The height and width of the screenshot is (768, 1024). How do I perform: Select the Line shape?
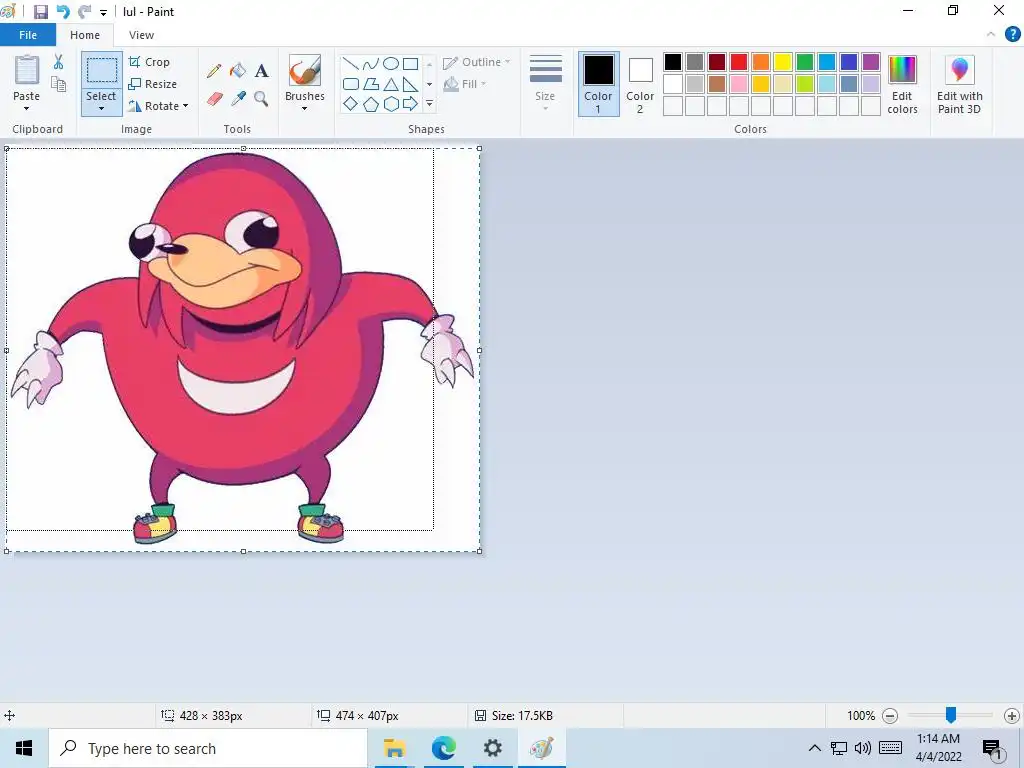pyautogui.click(x=351, y=64)
